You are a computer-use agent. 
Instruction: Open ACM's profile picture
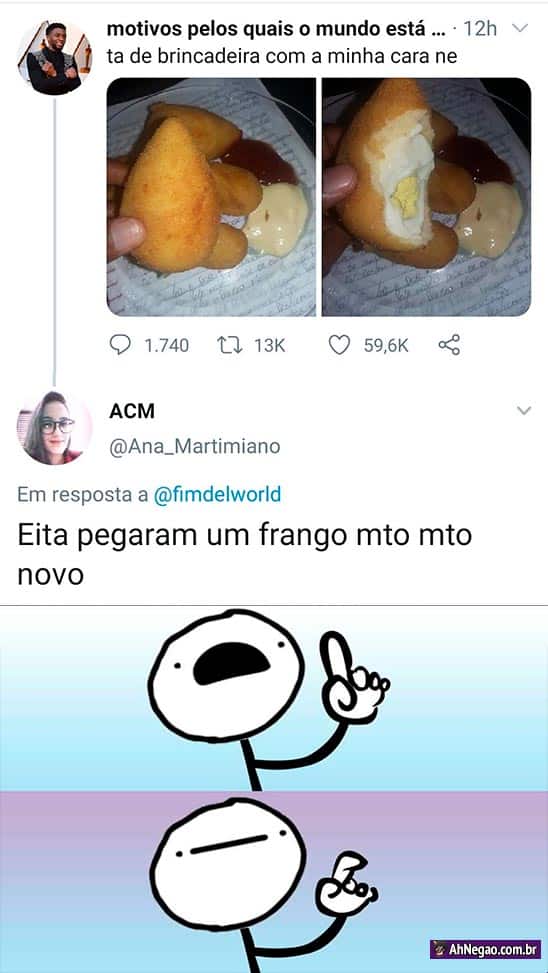click(54, 428)
